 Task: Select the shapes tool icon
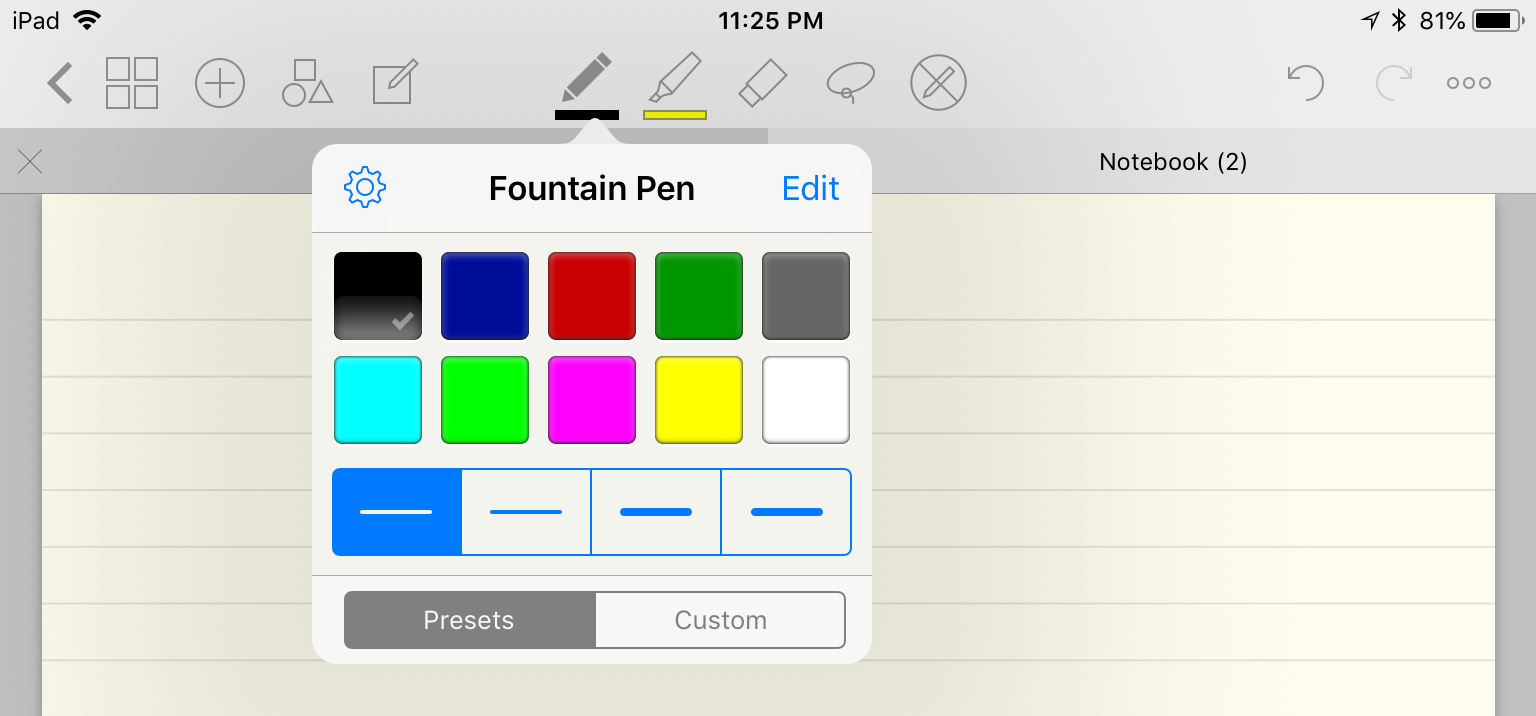click(x=307, y=83)
